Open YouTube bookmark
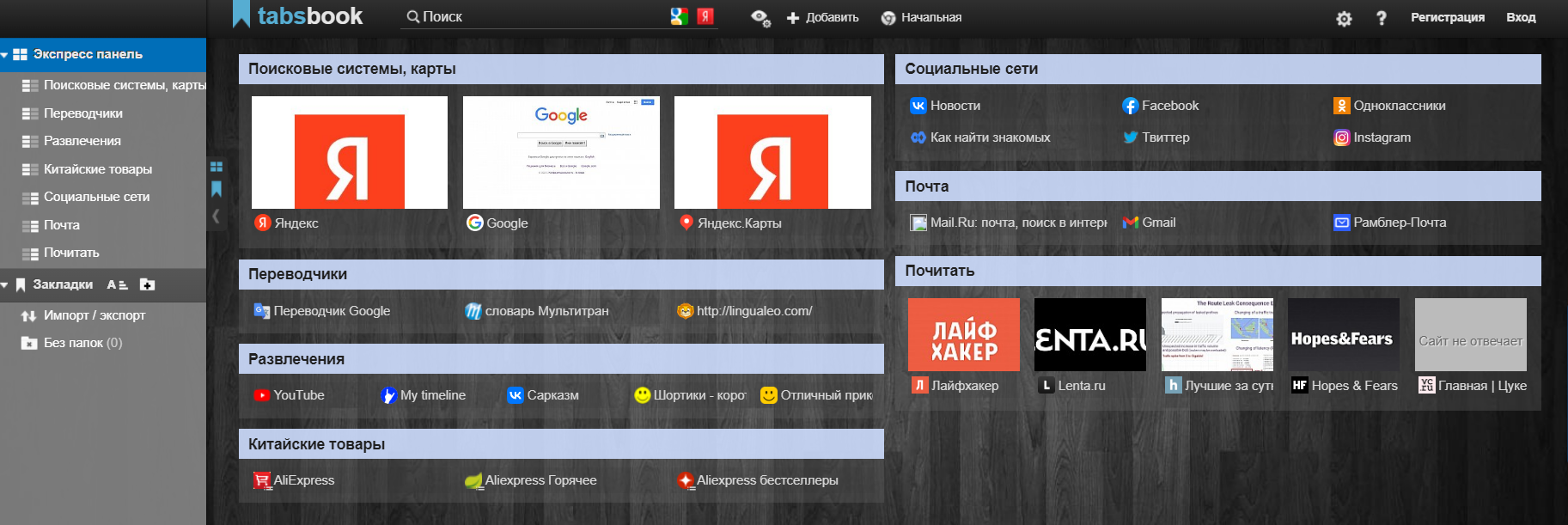1568x525 pixels. click(x=289, y=395)
